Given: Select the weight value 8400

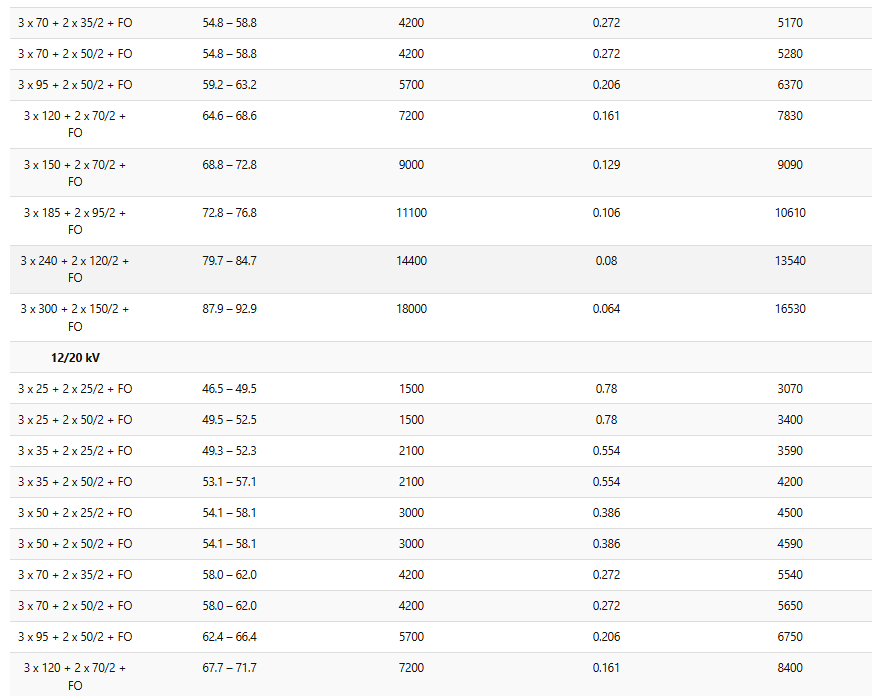Looking at the screenshot, I should click(790, 668).
